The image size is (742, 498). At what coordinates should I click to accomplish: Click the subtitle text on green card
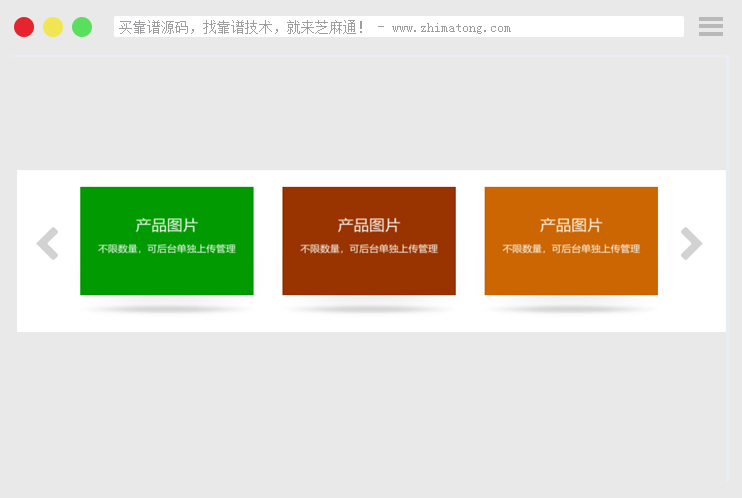pyautogui.click(x=166, y=249)
